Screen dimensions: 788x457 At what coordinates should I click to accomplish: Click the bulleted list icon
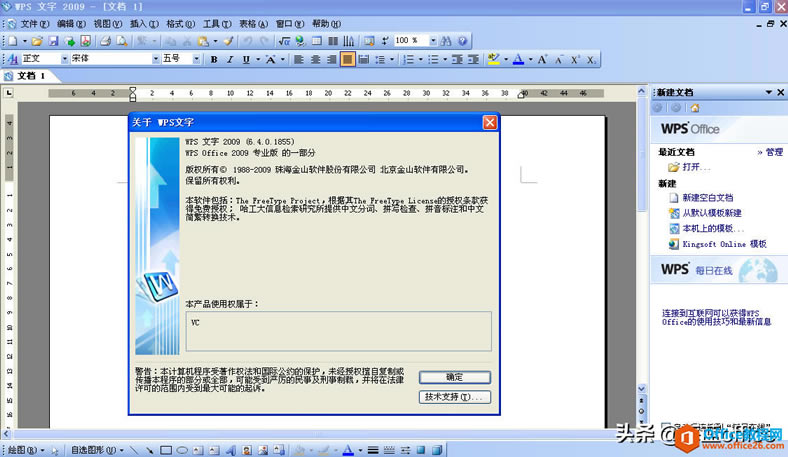point(433,59)
